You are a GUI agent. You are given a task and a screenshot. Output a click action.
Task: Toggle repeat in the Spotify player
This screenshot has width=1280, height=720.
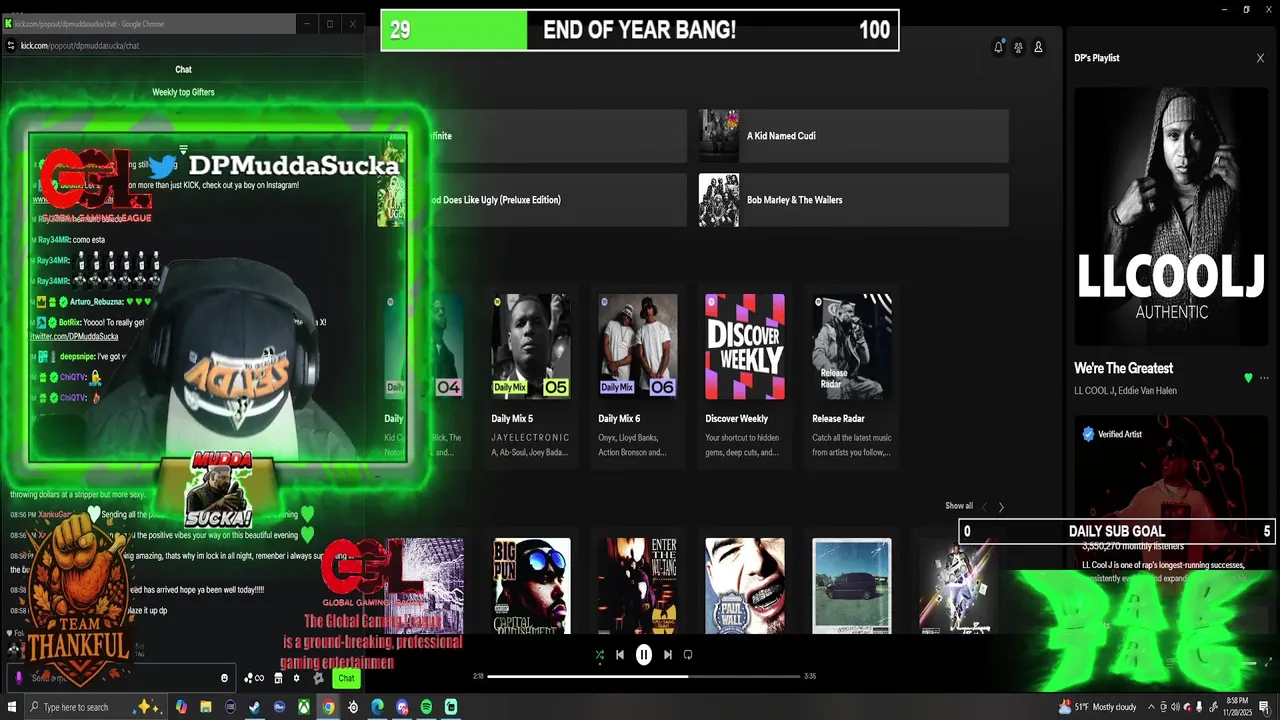(x=688, y=655)
